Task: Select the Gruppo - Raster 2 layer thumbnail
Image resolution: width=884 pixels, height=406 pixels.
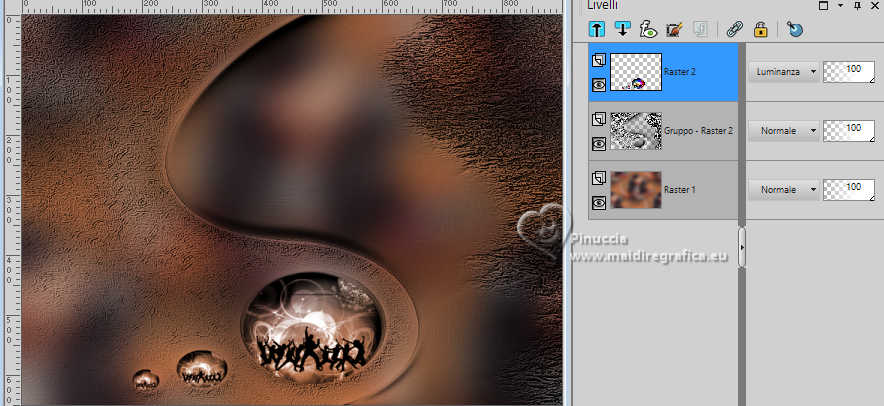Action: 636,131
